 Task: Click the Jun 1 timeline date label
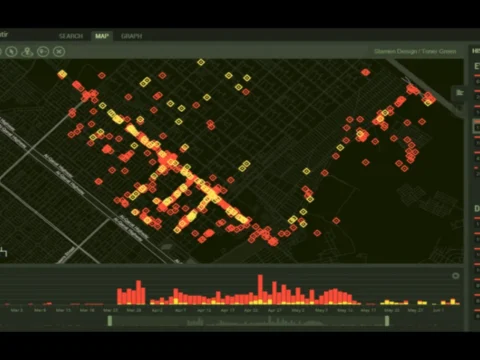[438, 310]
